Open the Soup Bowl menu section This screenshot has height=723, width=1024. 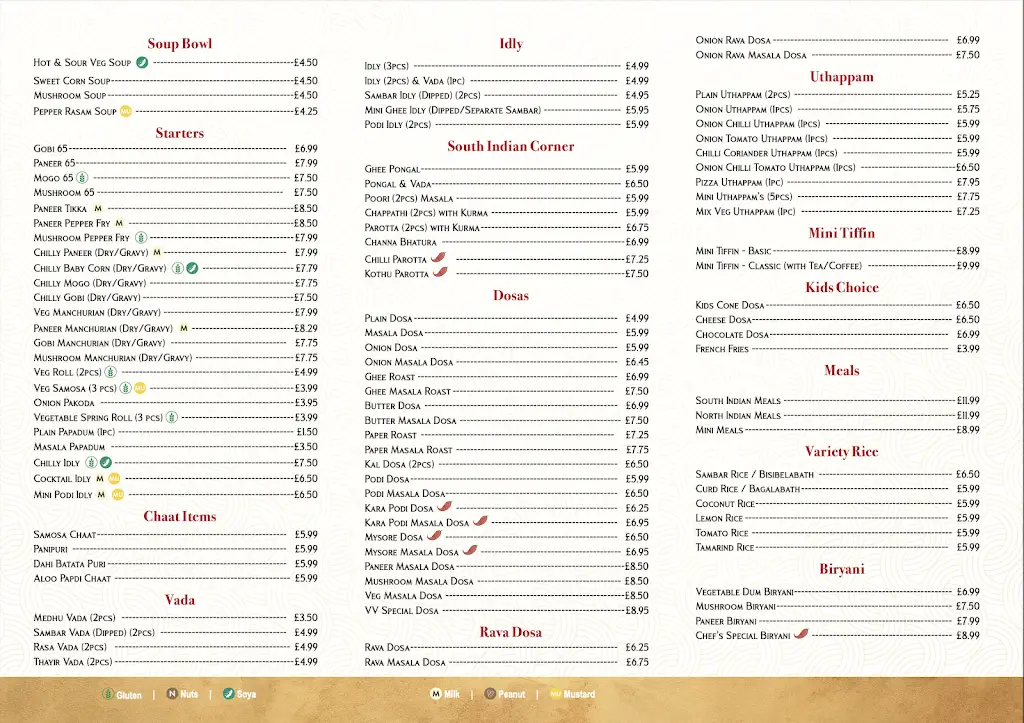tap(180, 43)
